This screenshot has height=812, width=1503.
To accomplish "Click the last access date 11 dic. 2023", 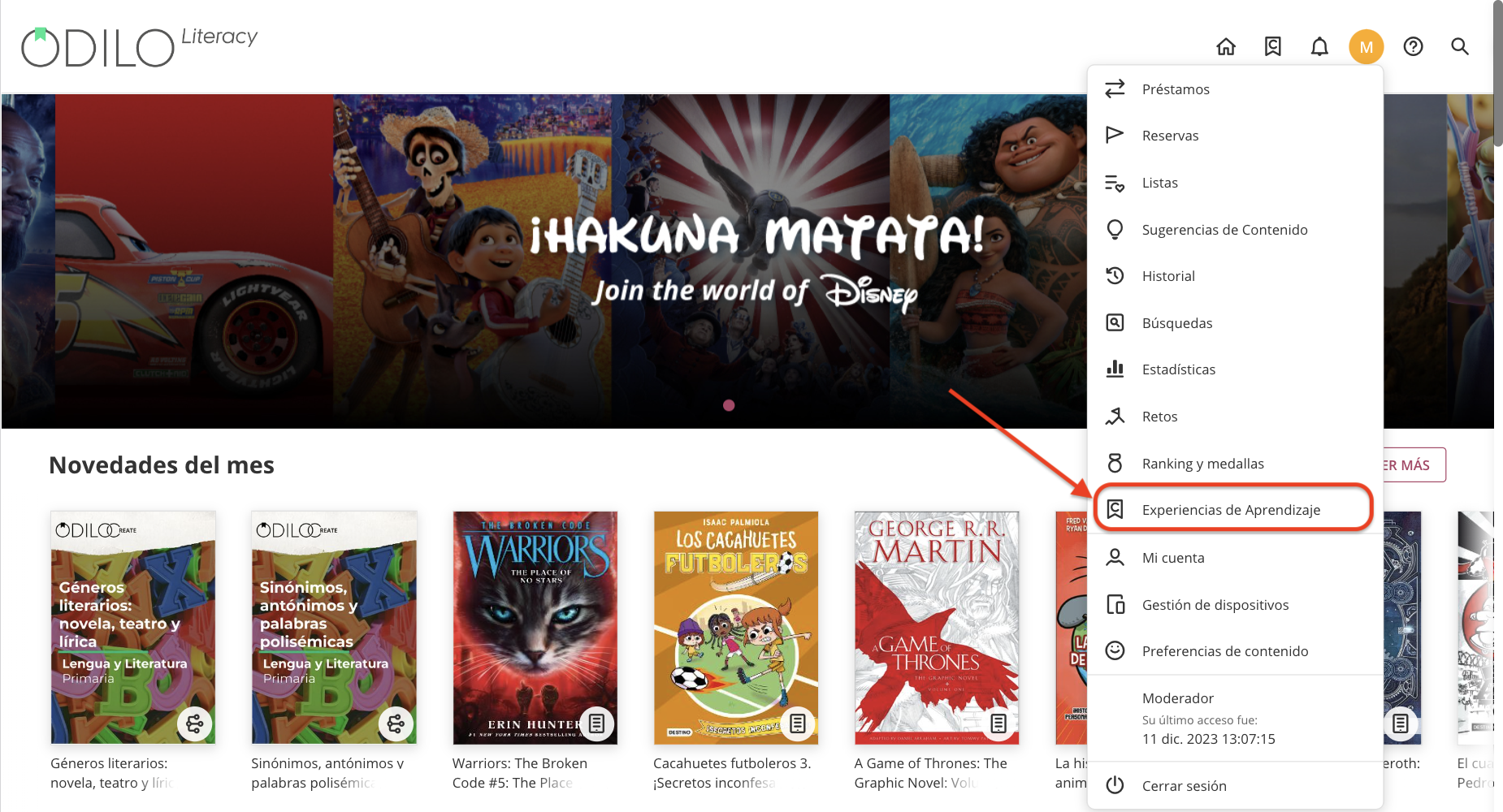I will (x=1209, y=739).
